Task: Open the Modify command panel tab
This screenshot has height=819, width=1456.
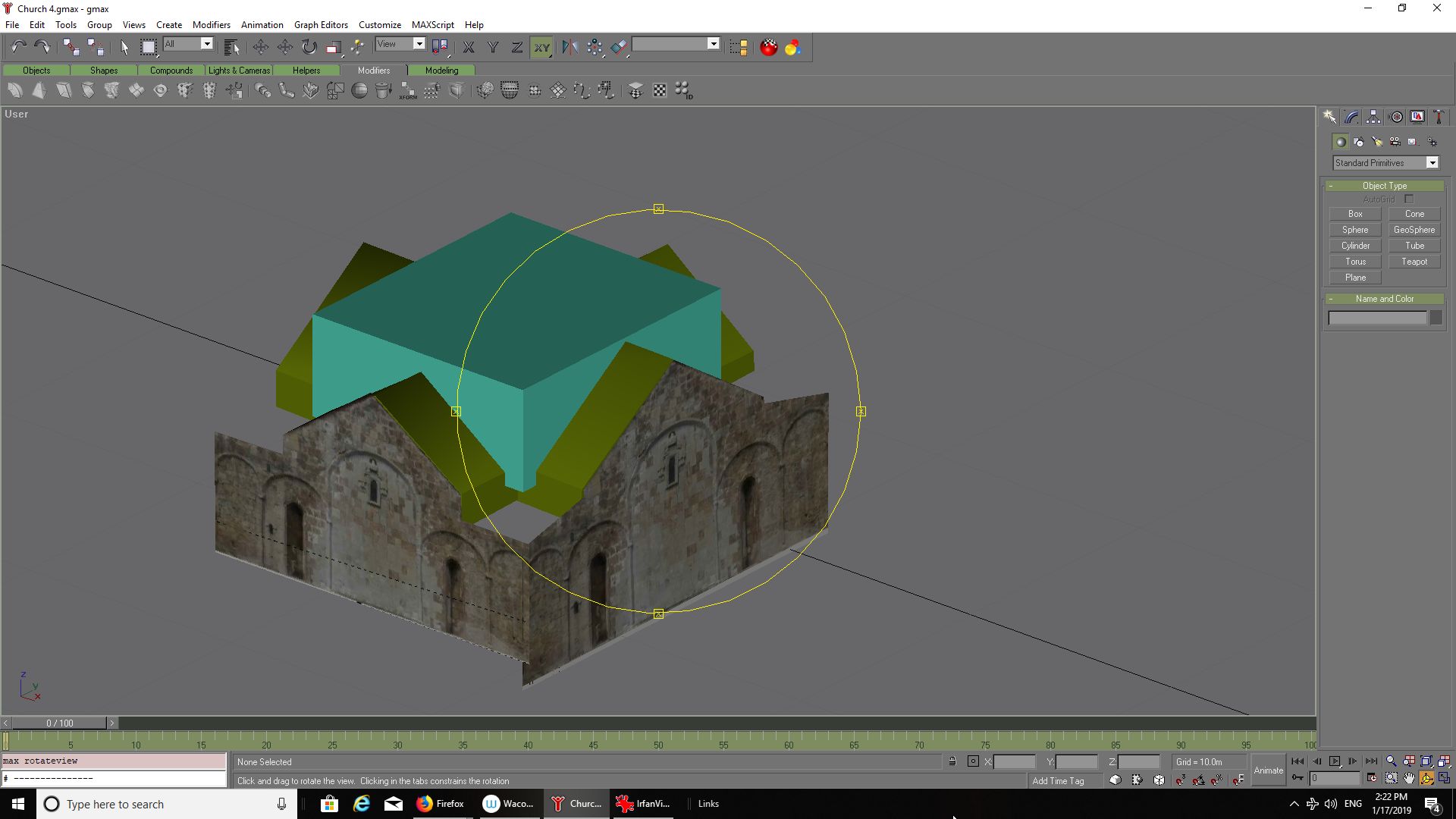Action: pos(1351,117)
